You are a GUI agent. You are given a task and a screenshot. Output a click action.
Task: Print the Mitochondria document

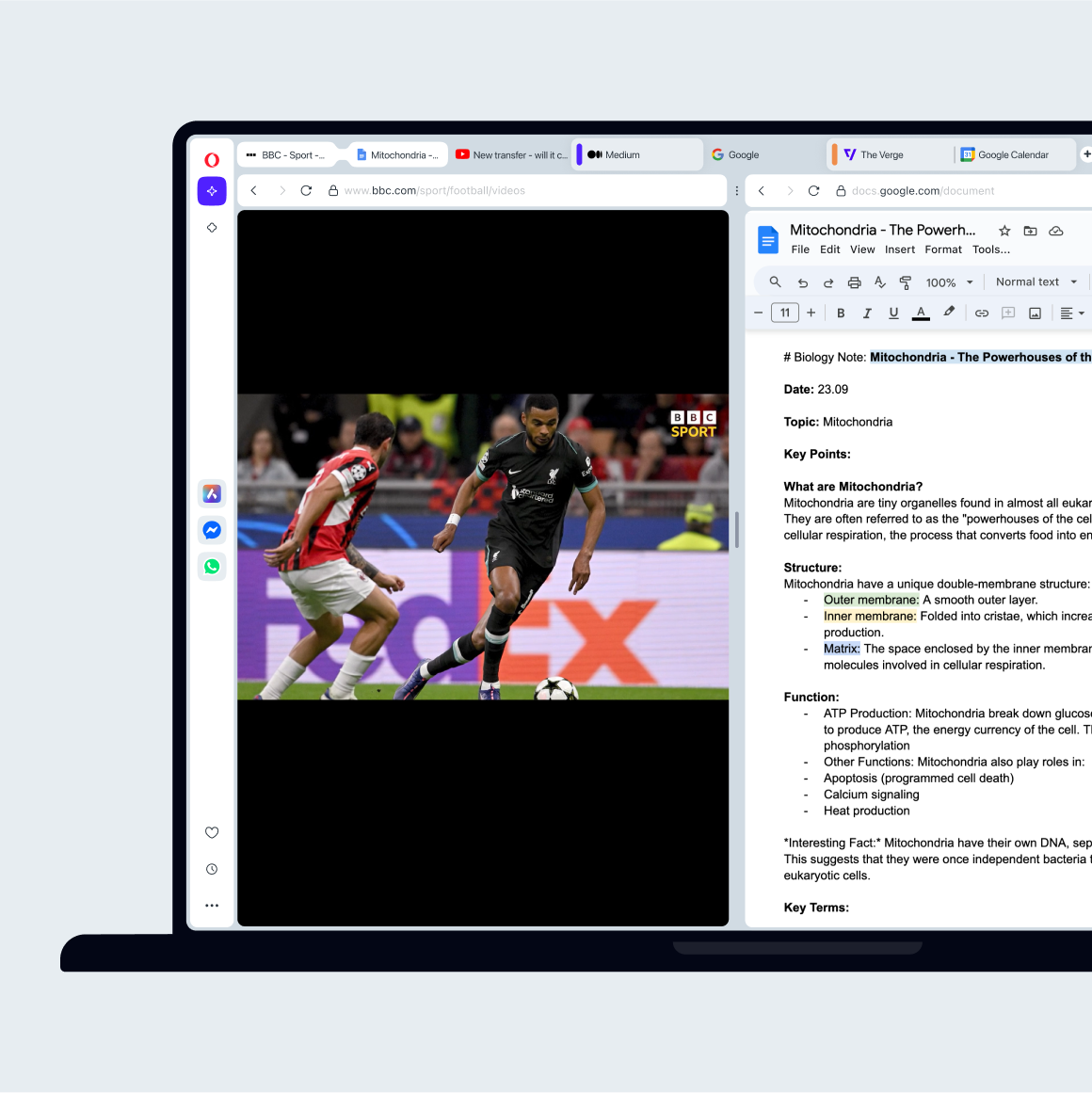pyautogui.click(x=854, y=281)
